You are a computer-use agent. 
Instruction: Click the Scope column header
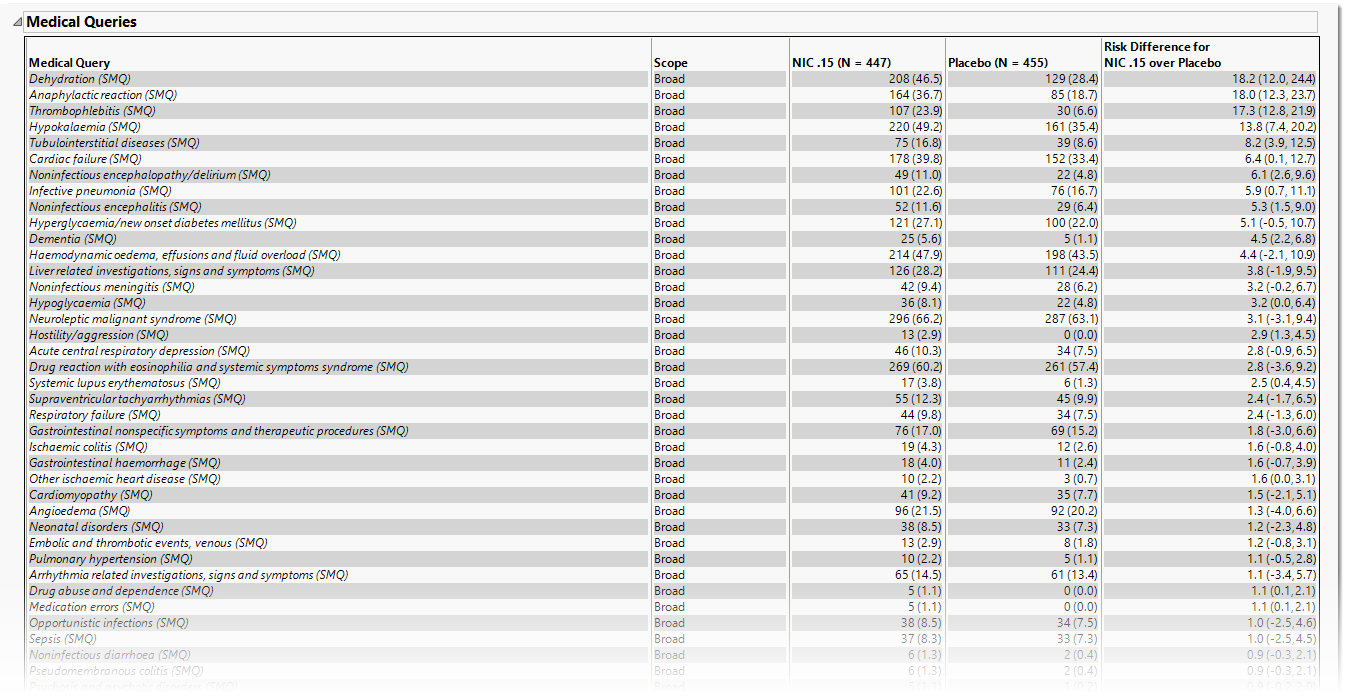671,63
